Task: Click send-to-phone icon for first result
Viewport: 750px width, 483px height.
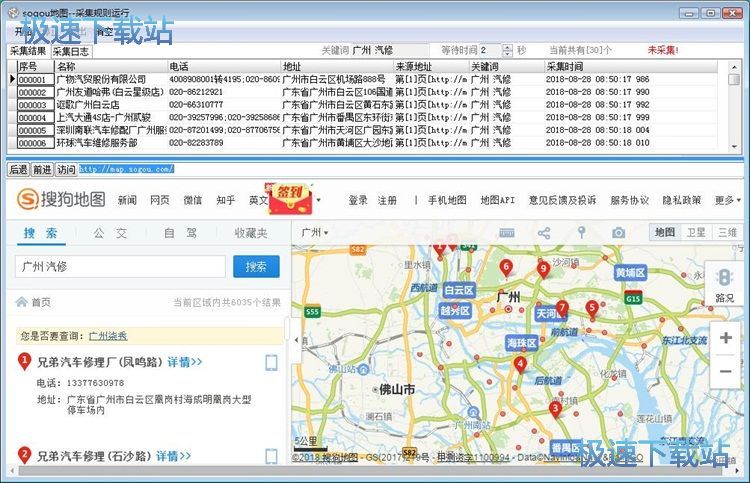Action: point(271,362)
